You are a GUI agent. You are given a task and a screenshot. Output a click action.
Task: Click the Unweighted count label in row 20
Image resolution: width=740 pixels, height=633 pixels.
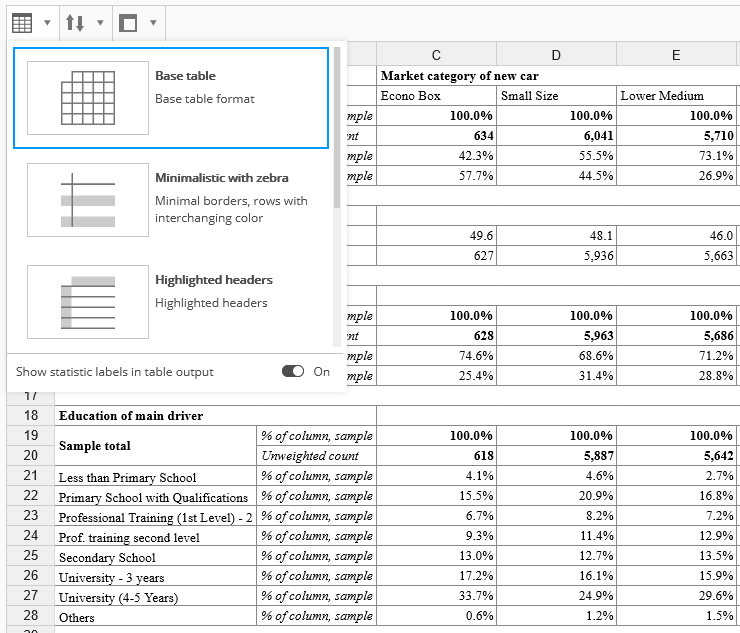(x=316, y=456)
